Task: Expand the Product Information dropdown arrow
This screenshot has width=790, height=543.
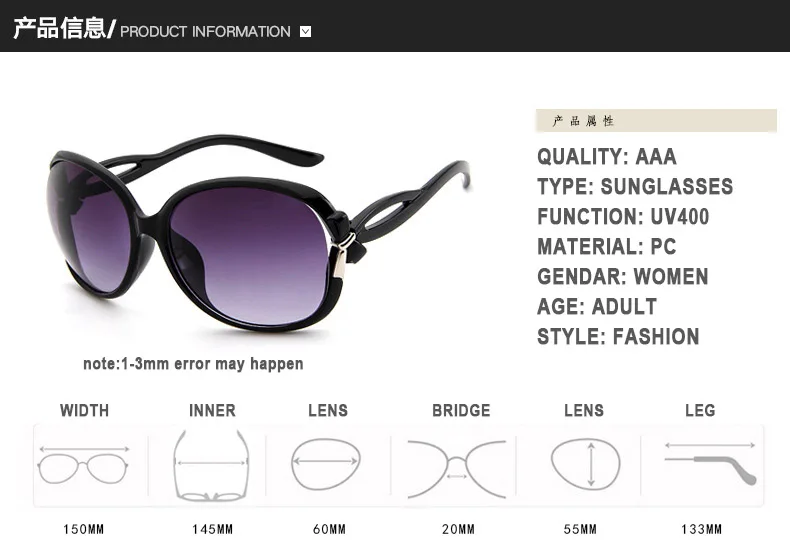Action: coord(305,32)
